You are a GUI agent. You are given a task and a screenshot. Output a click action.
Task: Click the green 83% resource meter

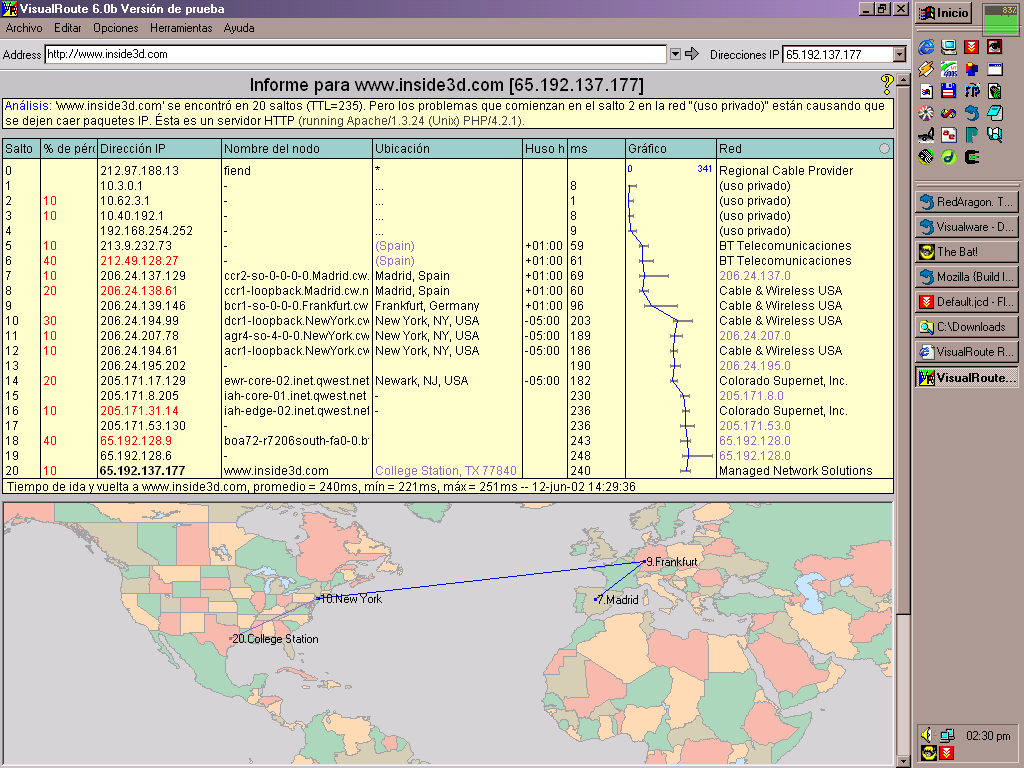[x=1000, y=19]
